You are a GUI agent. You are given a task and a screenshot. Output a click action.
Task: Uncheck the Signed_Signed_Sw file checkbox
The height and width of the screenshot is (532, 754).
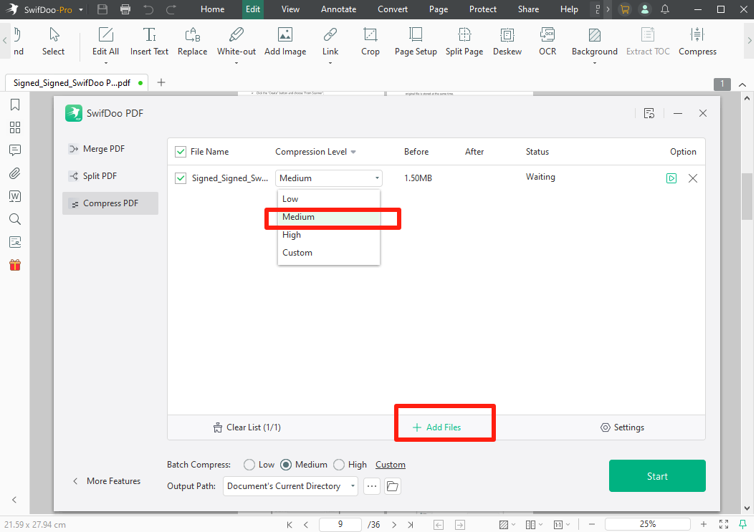point(181,178)
